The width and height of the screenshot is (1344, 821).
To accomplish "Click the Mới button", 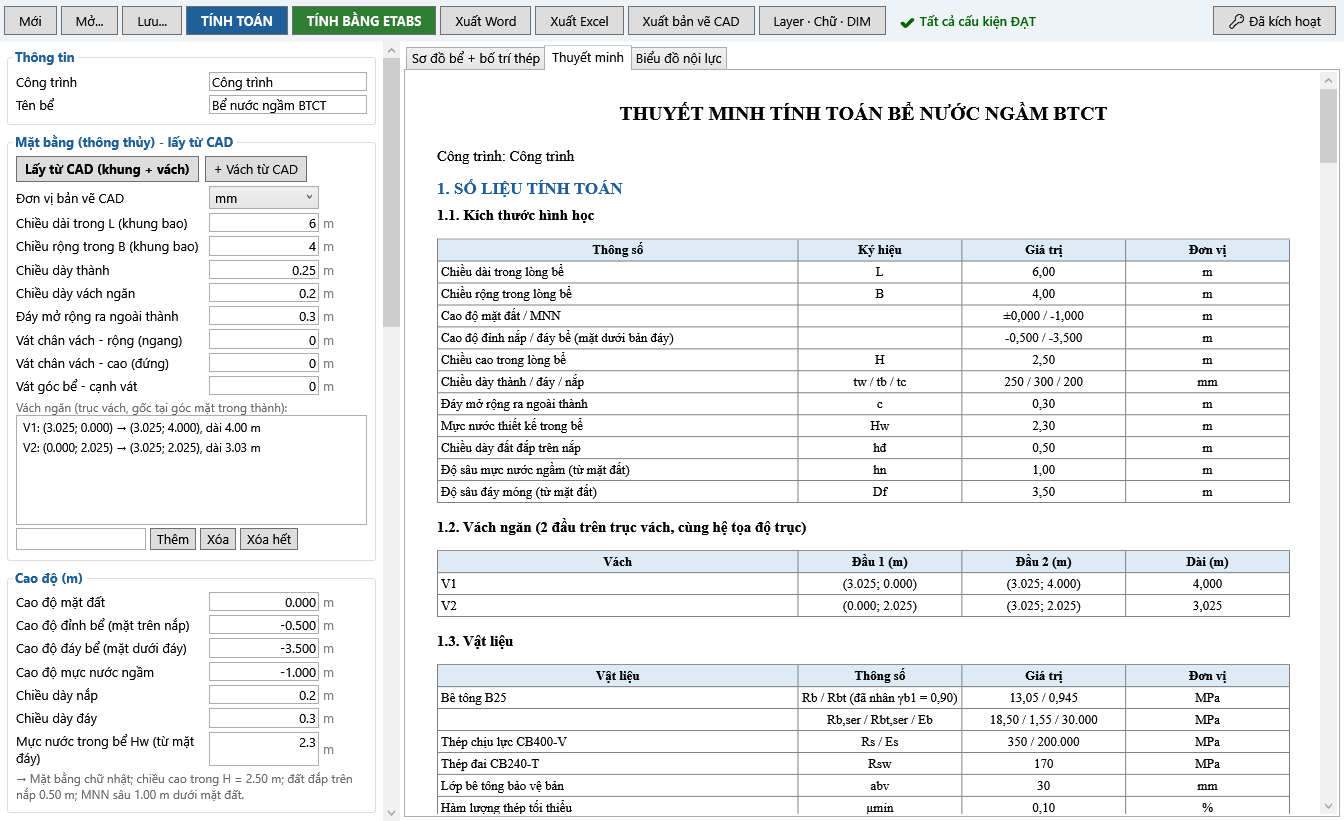I will 31,21.
